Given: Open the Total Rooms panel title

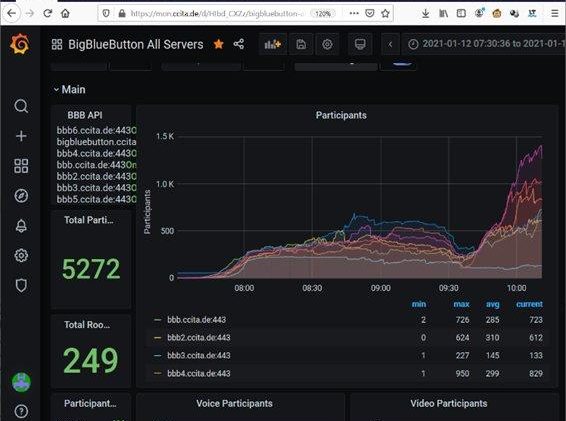Looking at the screenshot, I should [x=87, y=325].
